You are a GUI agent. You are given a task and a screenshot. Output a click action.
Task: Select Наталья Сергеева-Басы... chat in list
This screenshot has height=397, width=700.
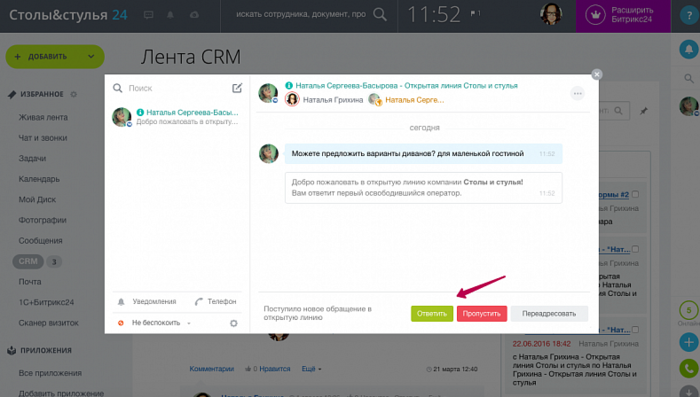click(x=177, y=117)
